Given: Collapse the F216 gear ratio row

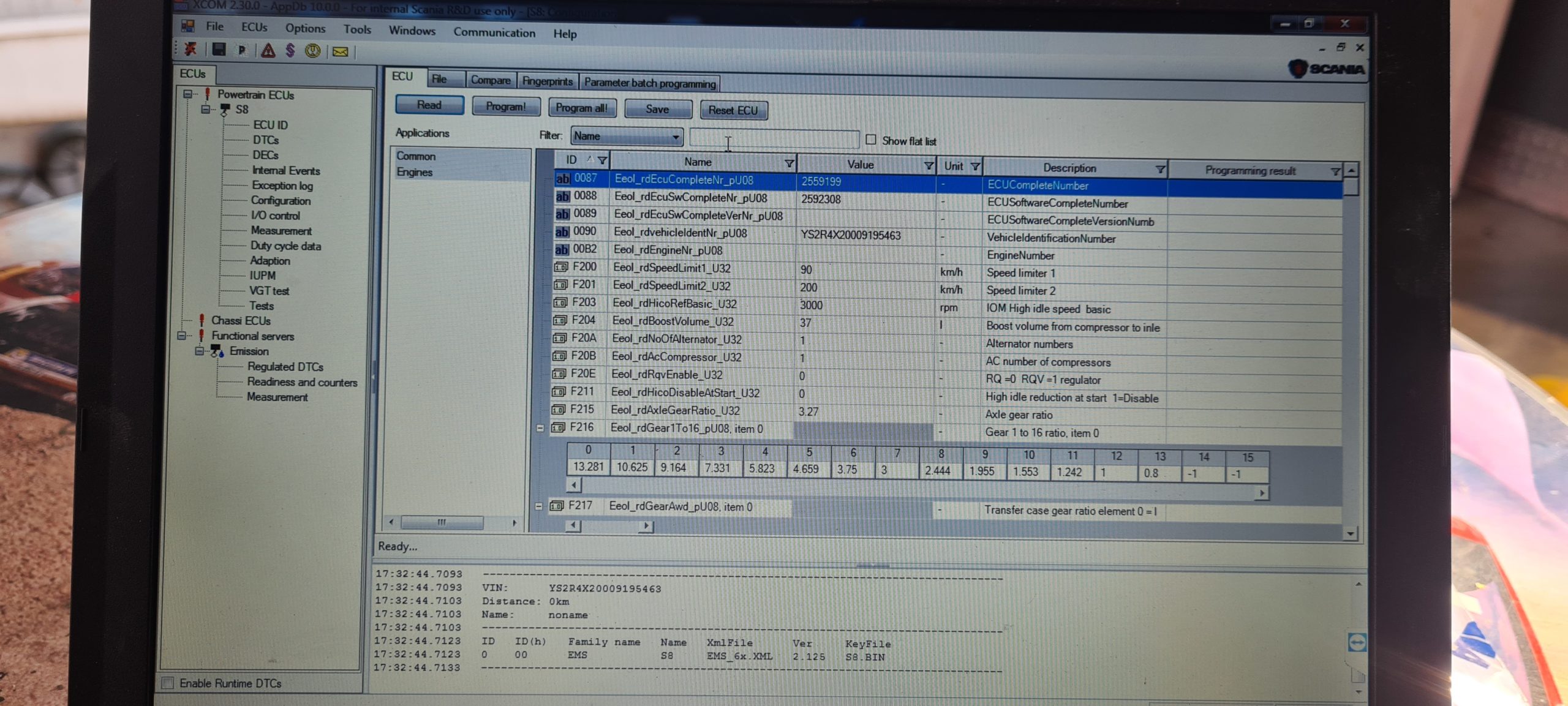Looking at the screenshot, I should pos(540,428).
